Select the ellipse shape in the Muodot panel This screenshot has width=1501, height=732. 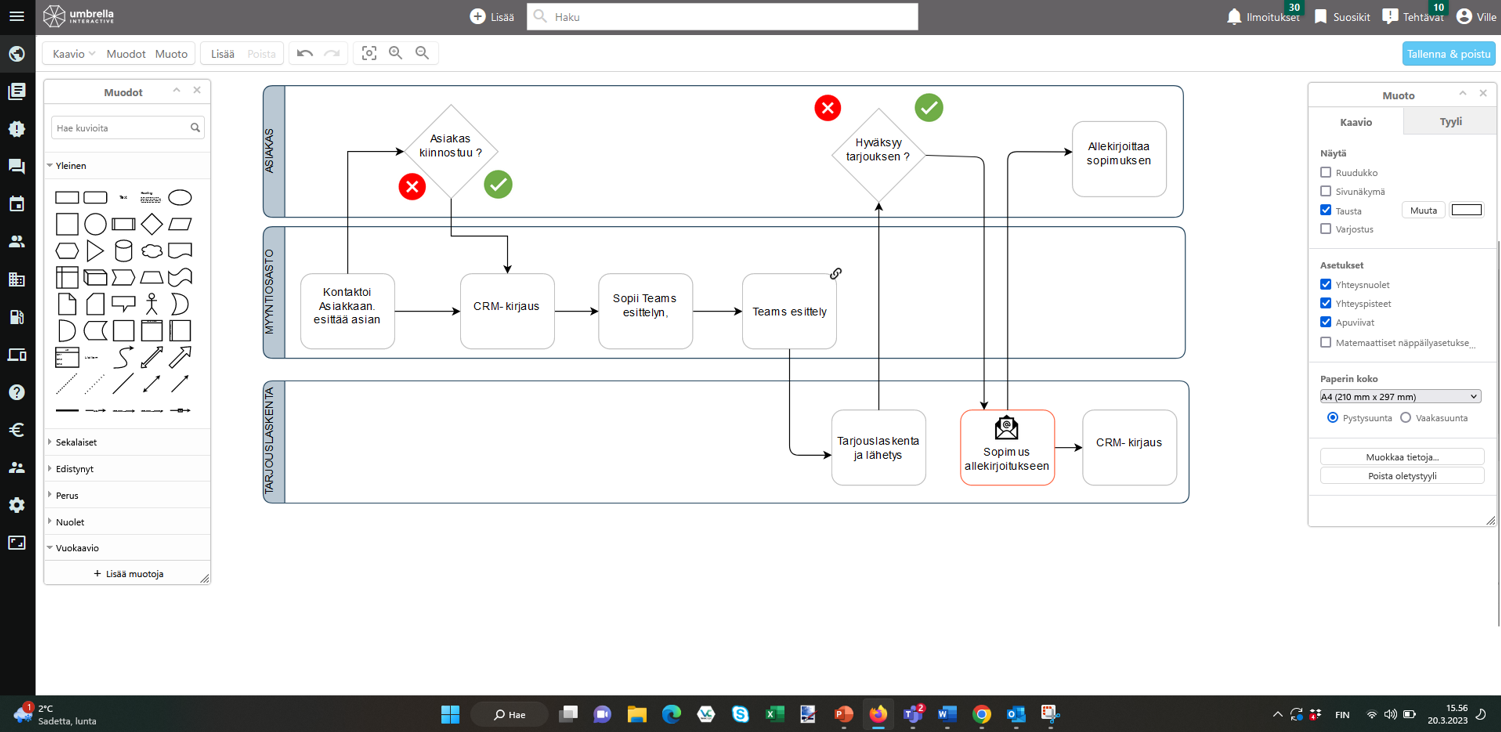coord(180,198)
